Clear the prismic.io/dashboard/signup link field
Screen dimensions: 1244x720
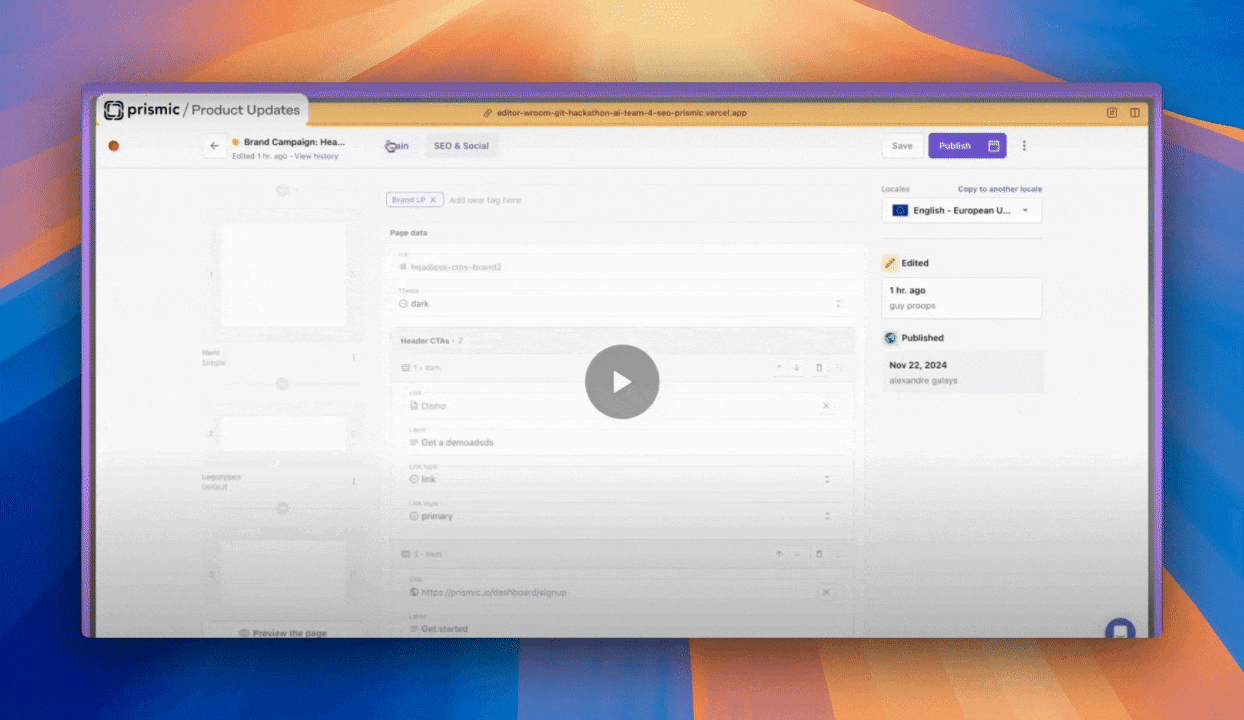click(x=826, y=592)
